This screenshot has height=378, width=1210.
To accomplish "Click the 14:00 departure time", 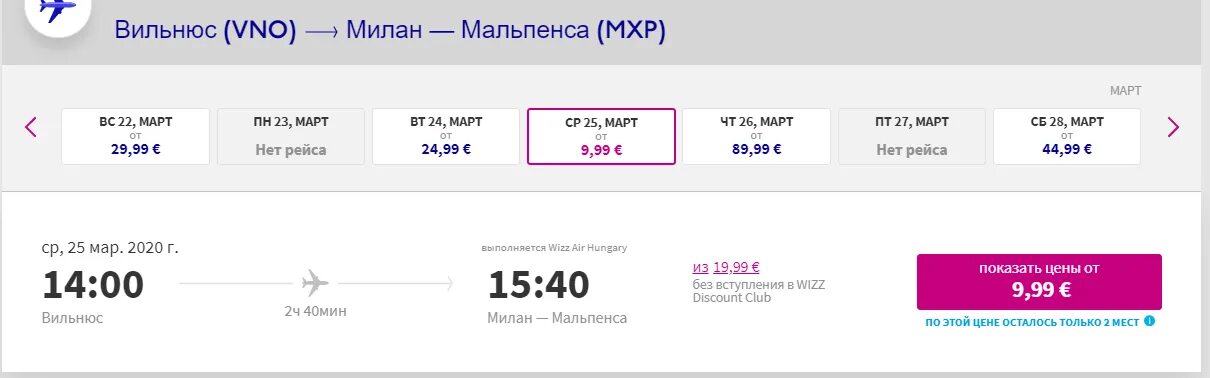I will (93, 285).
